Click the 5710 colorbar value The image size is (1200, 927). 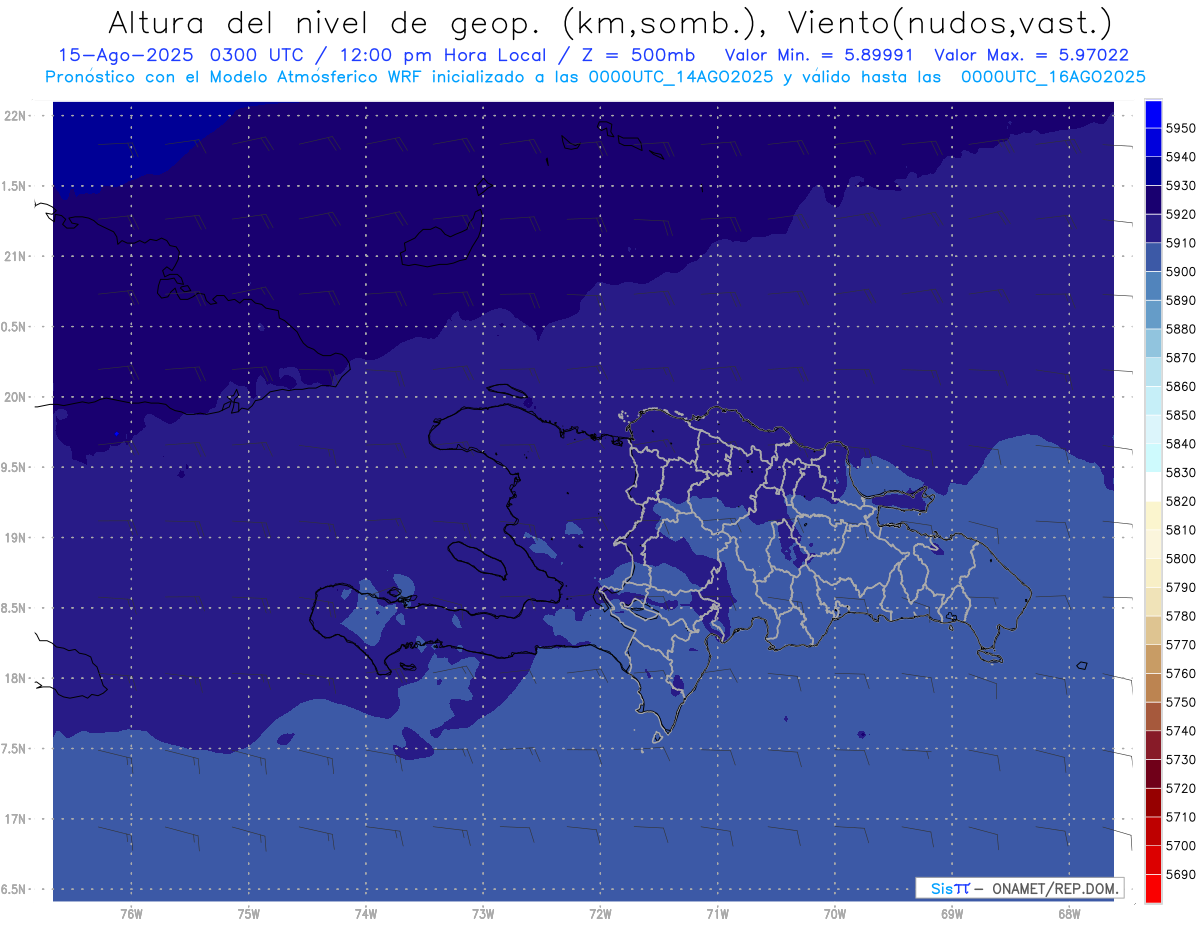click(1181, 817)
